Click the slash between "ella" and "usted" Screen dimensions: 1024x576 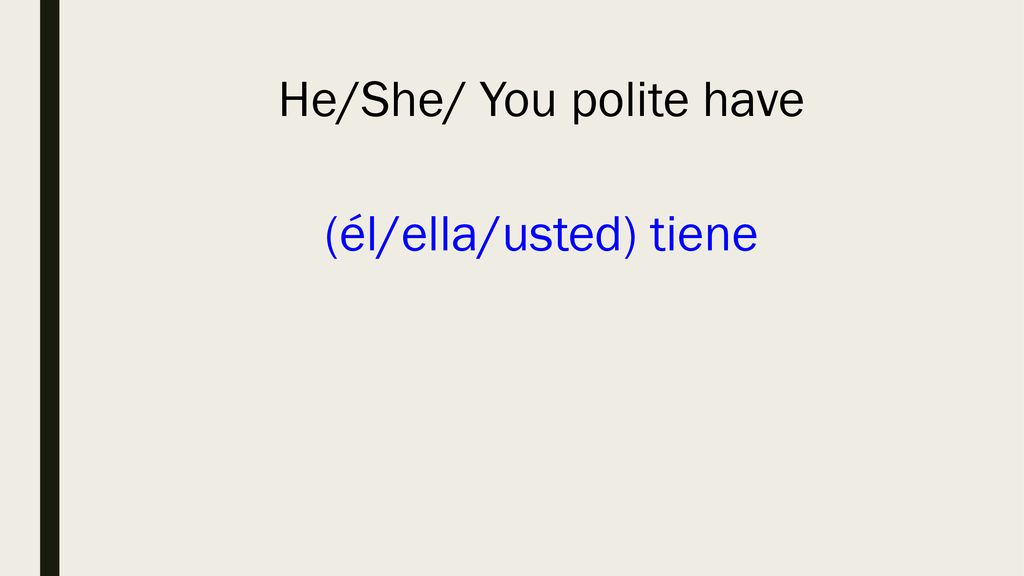[490, 236]
